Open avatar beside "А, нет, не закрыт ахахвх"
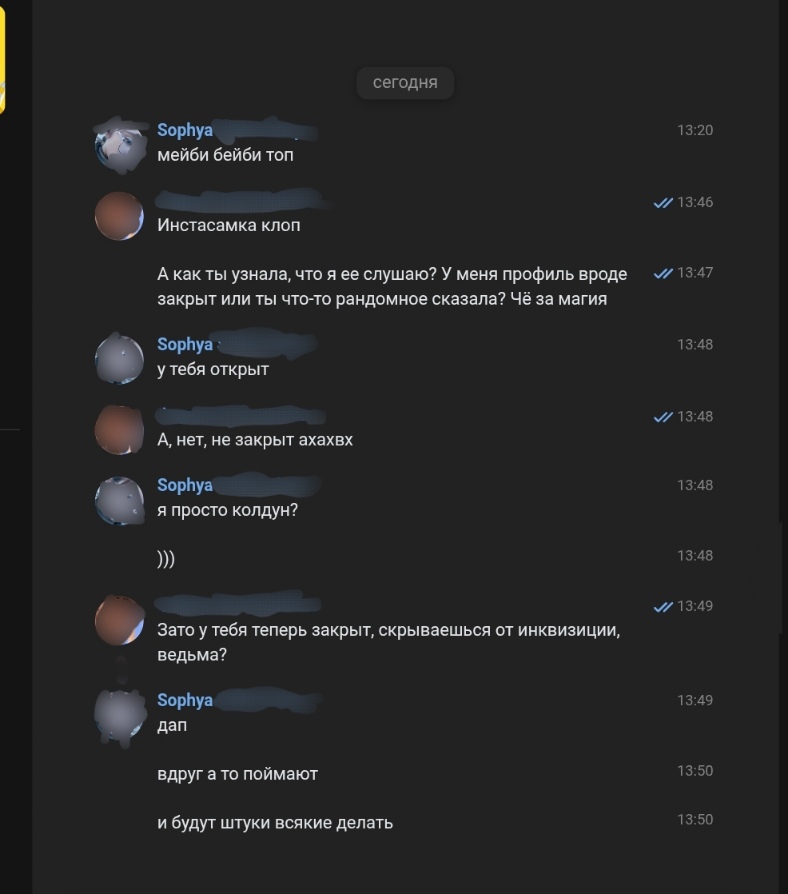The width and height of the screenshot is (788, 894). point(119,430)
